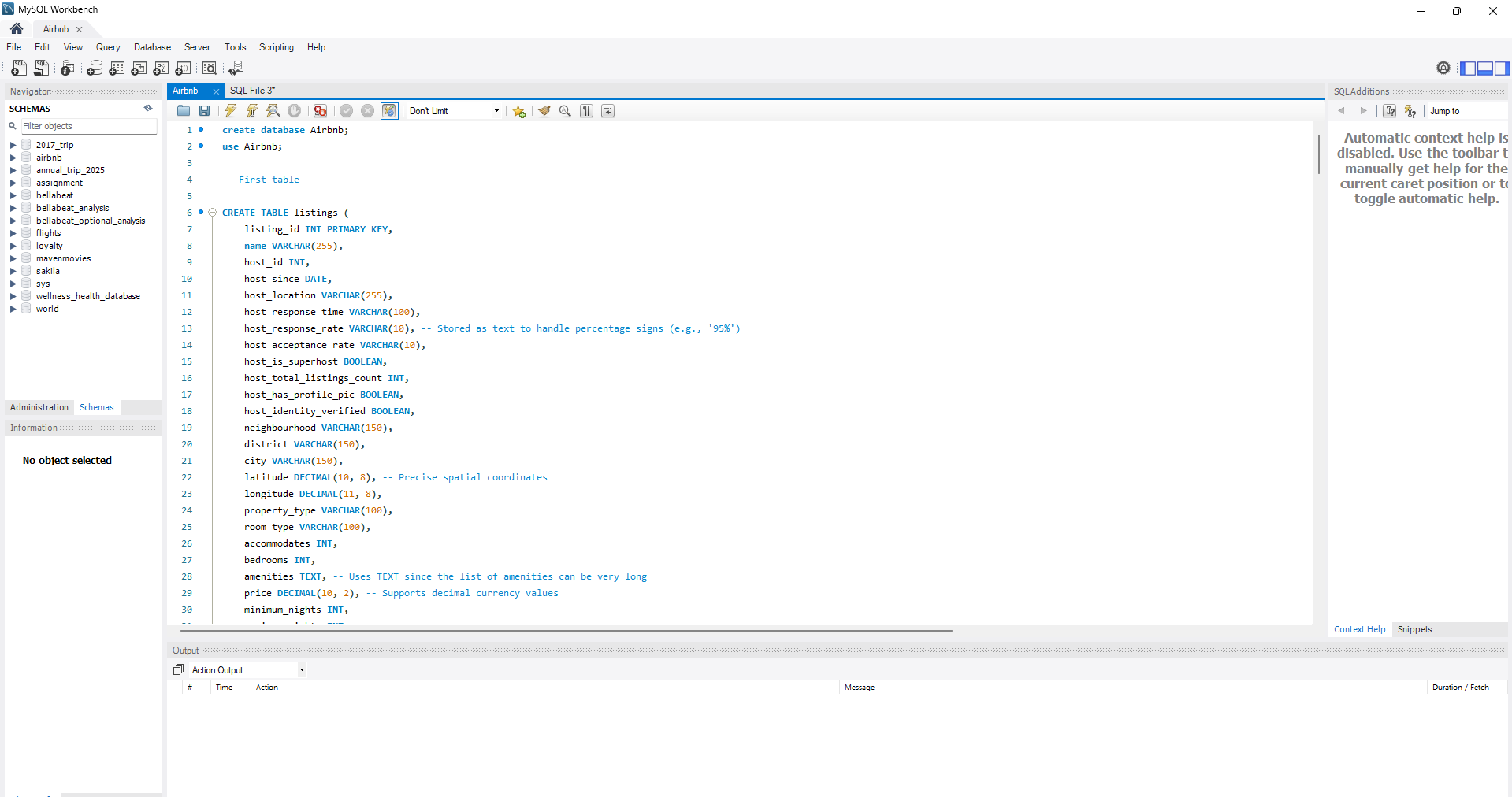The image size is (1512, 797).
Task: Beautify query with the broom icon
Action: 544,111
